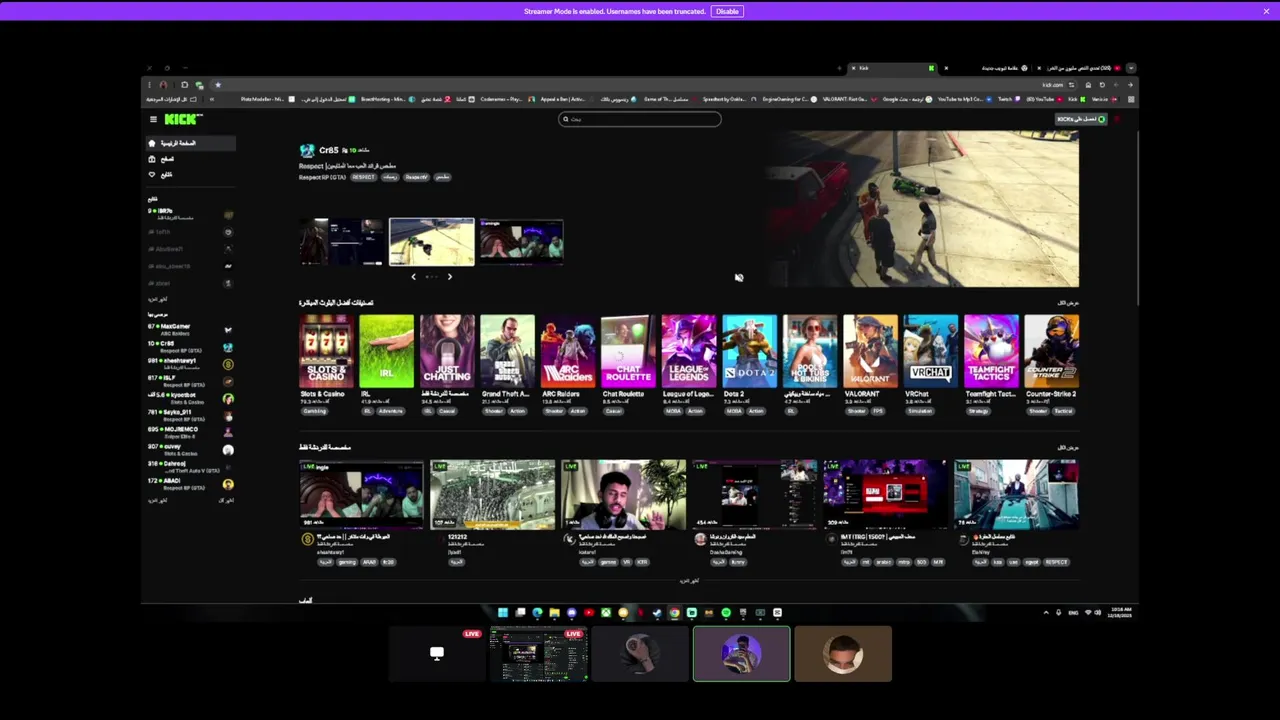Open the Grand Theft Auto category card
This screenshot has width=1280, height=720.
point(507,350)
